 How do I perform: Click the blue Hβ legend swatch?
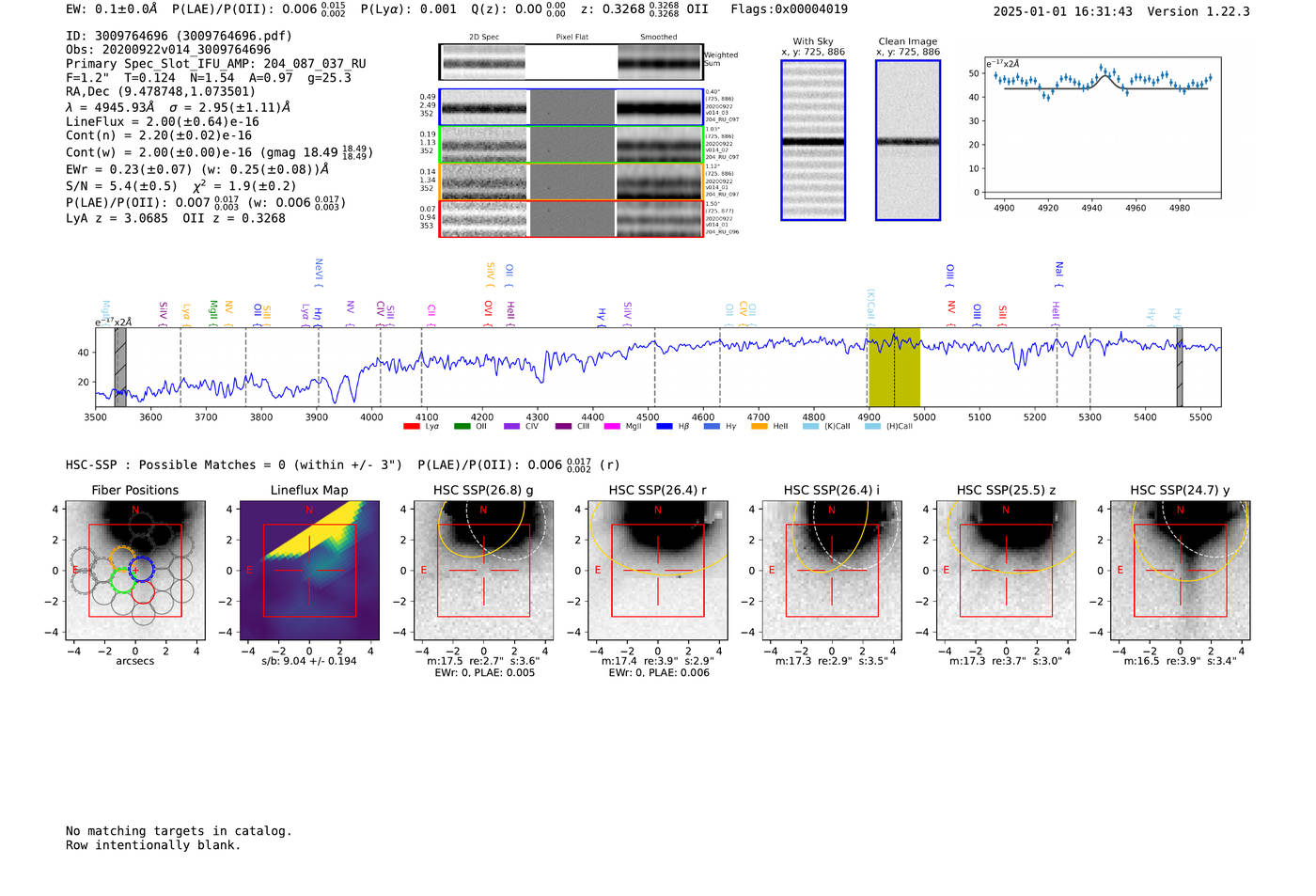click(665, 427)
